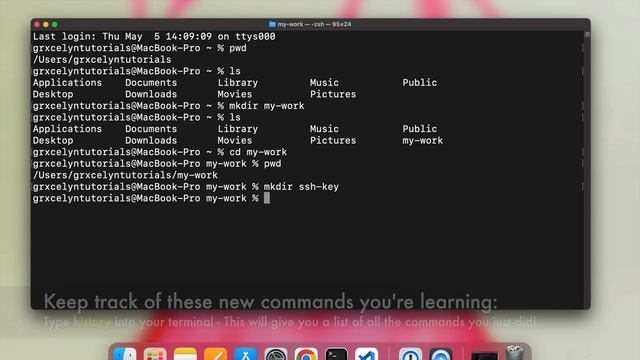Open Finder from the Dock
The width and height of the screenshot is (640, 360).
click(x=125, y=354)
